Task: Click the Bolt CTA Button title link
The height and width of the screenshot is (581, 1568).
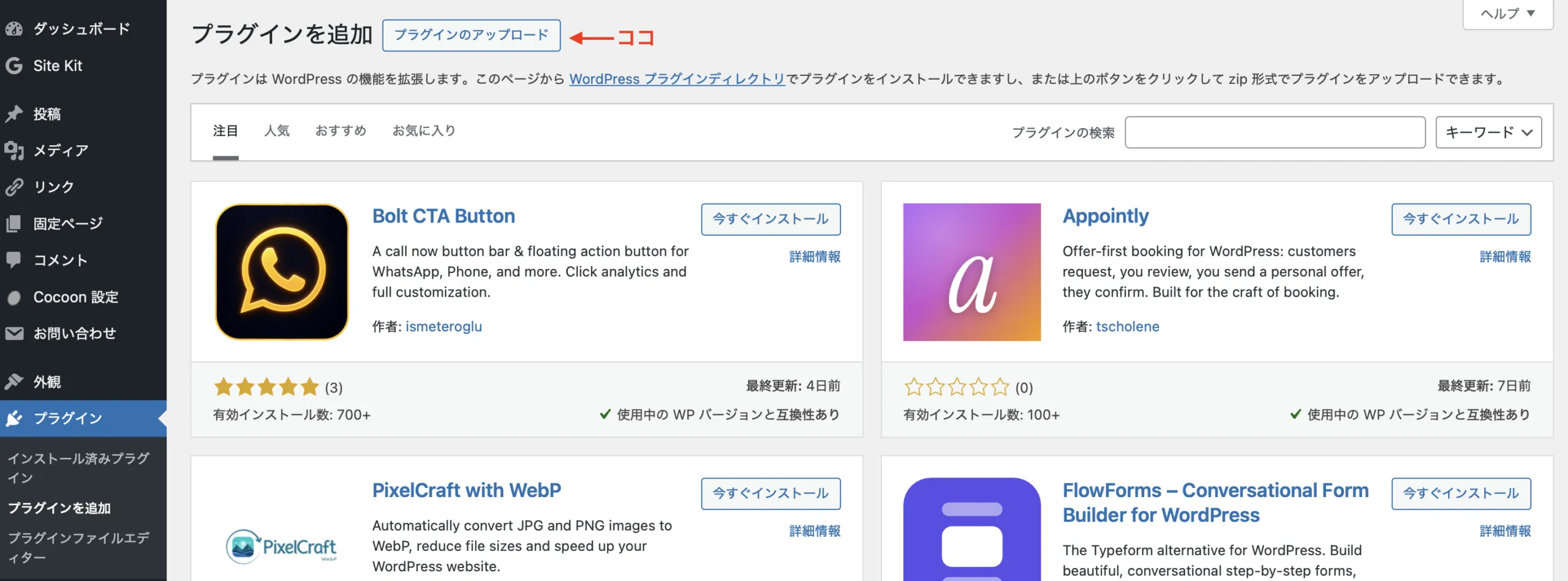Action: click(443, 216)
